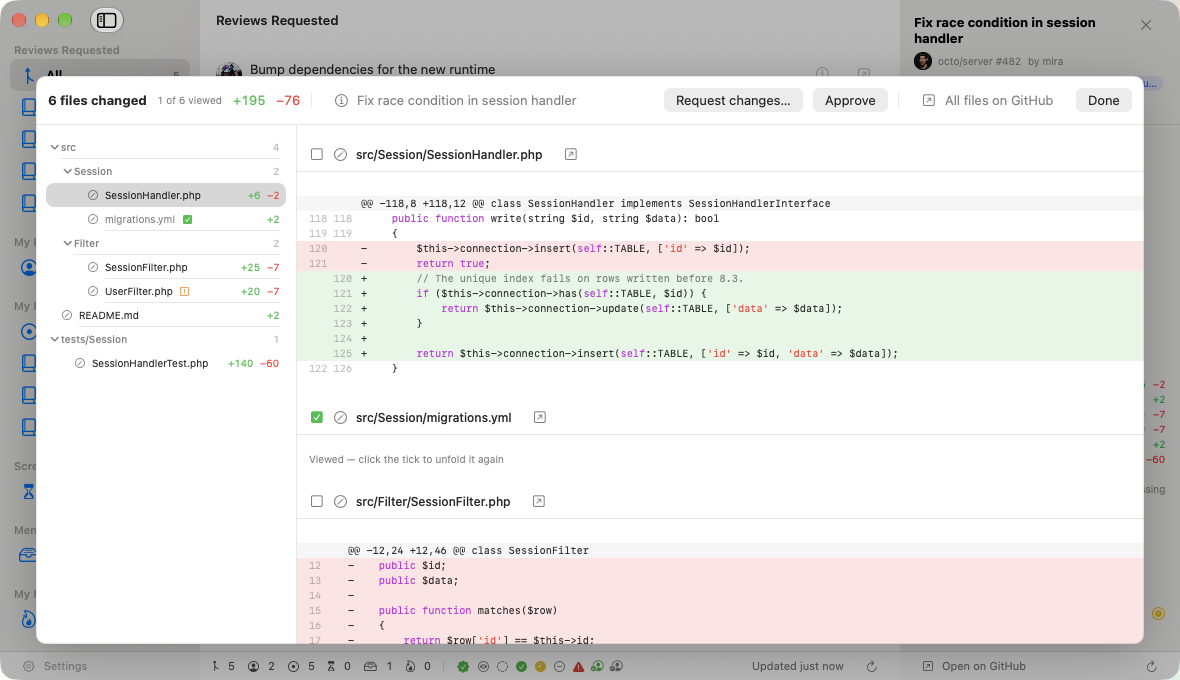Click 'Updated just now' status text
Viewport: 1180px width, 680px height.
click(798, 666)
